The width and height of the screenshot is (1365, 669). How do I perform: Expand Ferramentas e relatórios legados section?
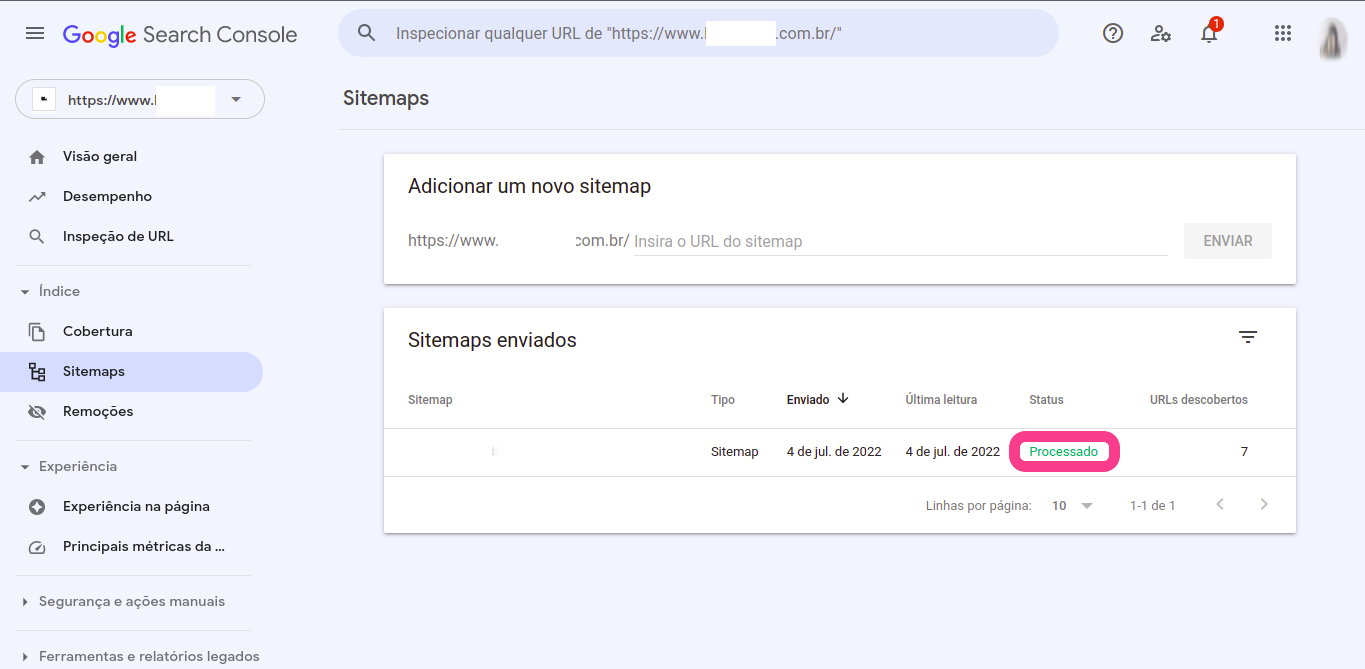point(25,657)
